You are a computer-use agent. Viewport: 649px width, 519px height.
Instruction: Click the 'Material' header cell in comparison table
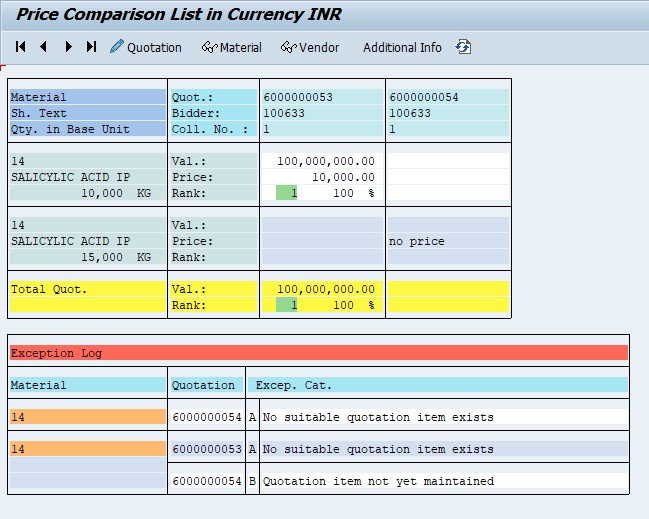pyautogui.click(x=88, y=97)
